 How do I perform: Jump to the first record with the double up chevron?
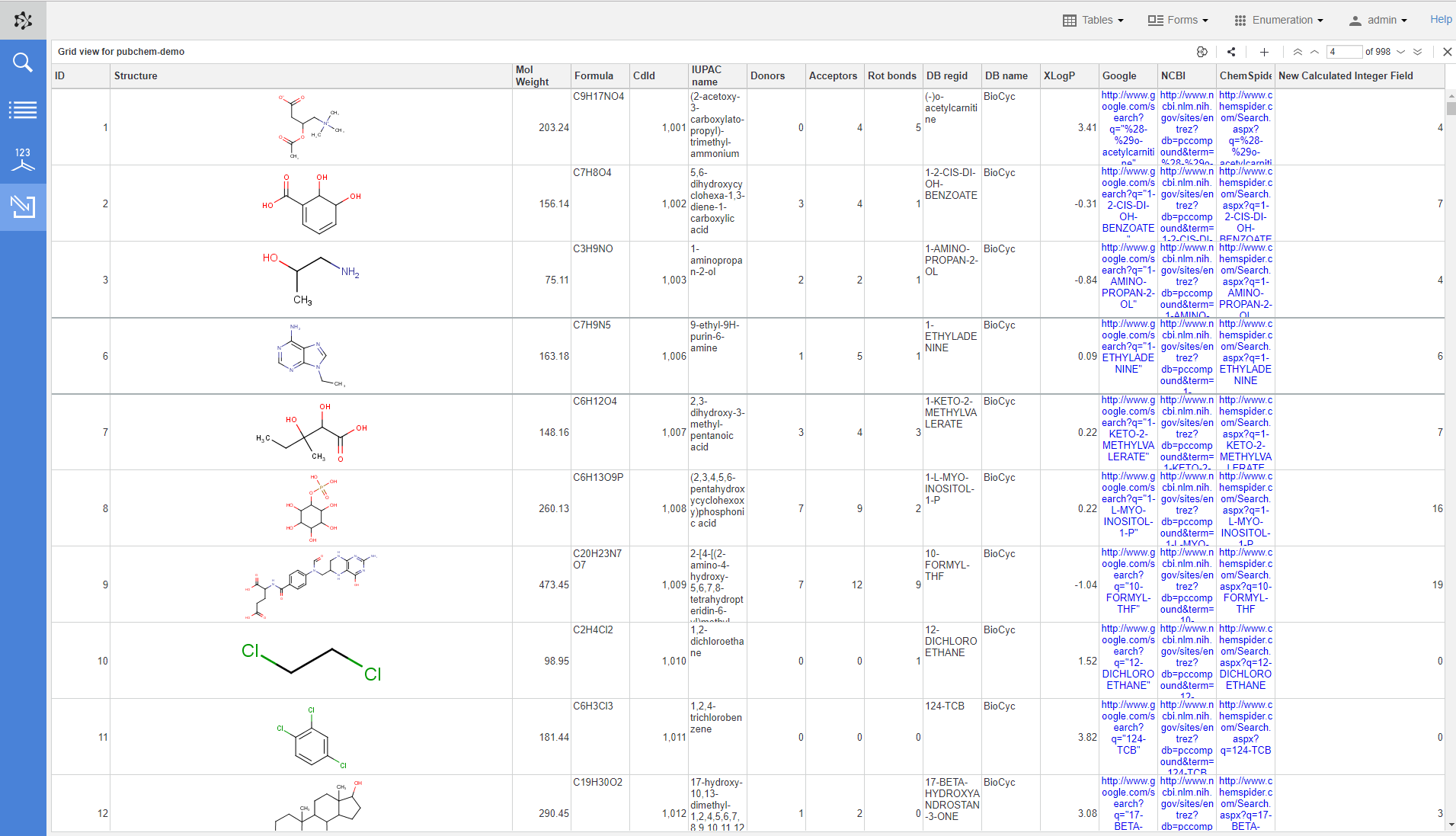coord(1298,52)
